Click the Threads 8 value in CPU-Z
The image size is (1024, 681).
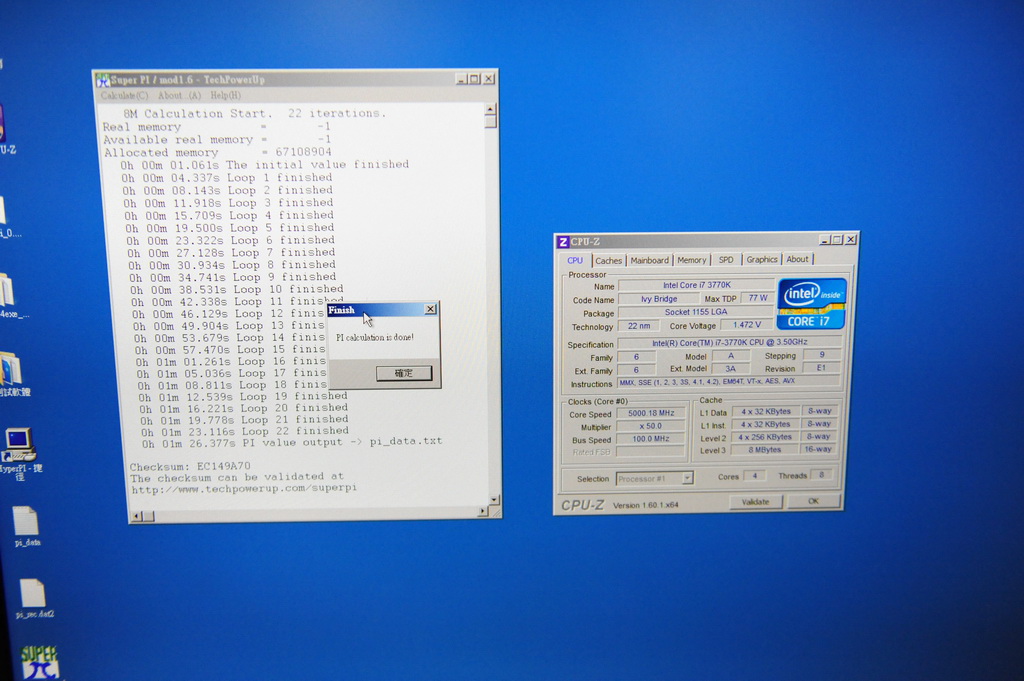click(821, 475)
